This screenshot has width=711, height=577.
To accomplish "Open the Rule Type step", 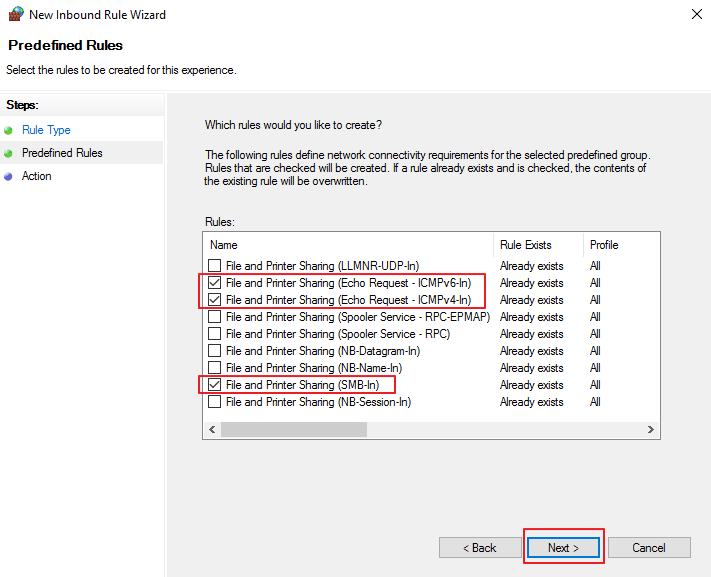I will click(x=46, y=130).
